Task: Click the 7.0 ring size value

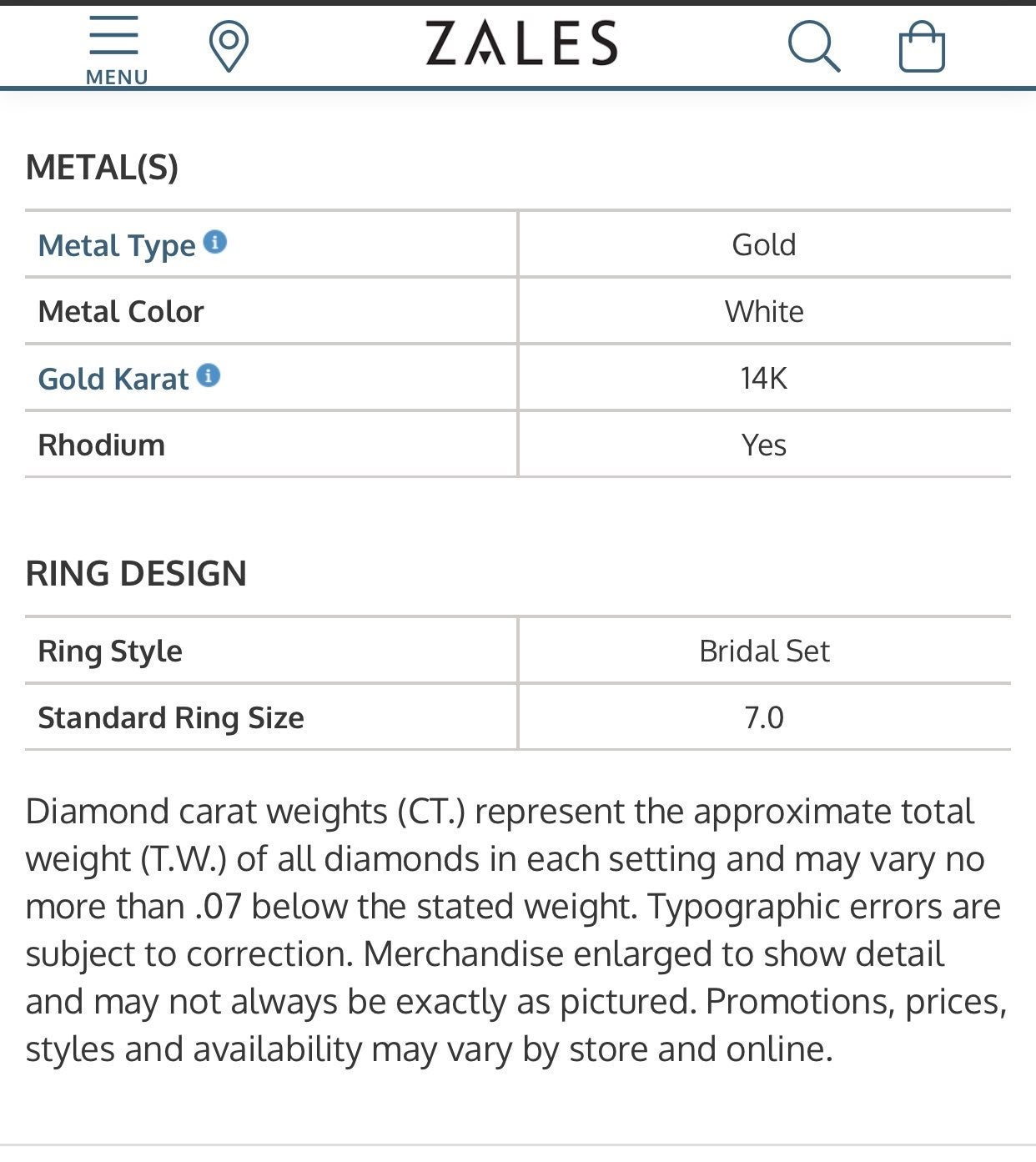Action: coord(764,717)
